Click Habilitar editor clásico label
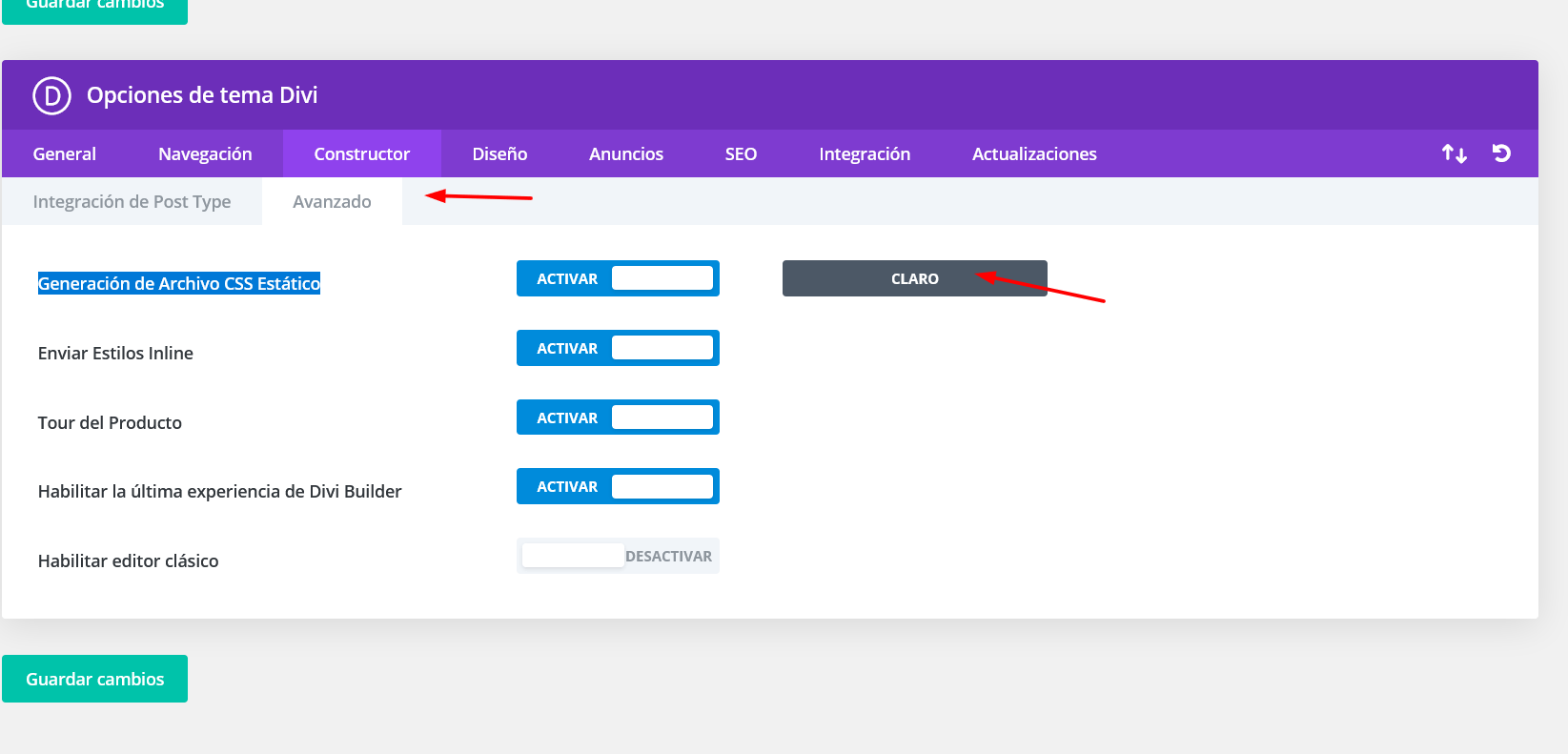1568x754 pixels. 129,560
